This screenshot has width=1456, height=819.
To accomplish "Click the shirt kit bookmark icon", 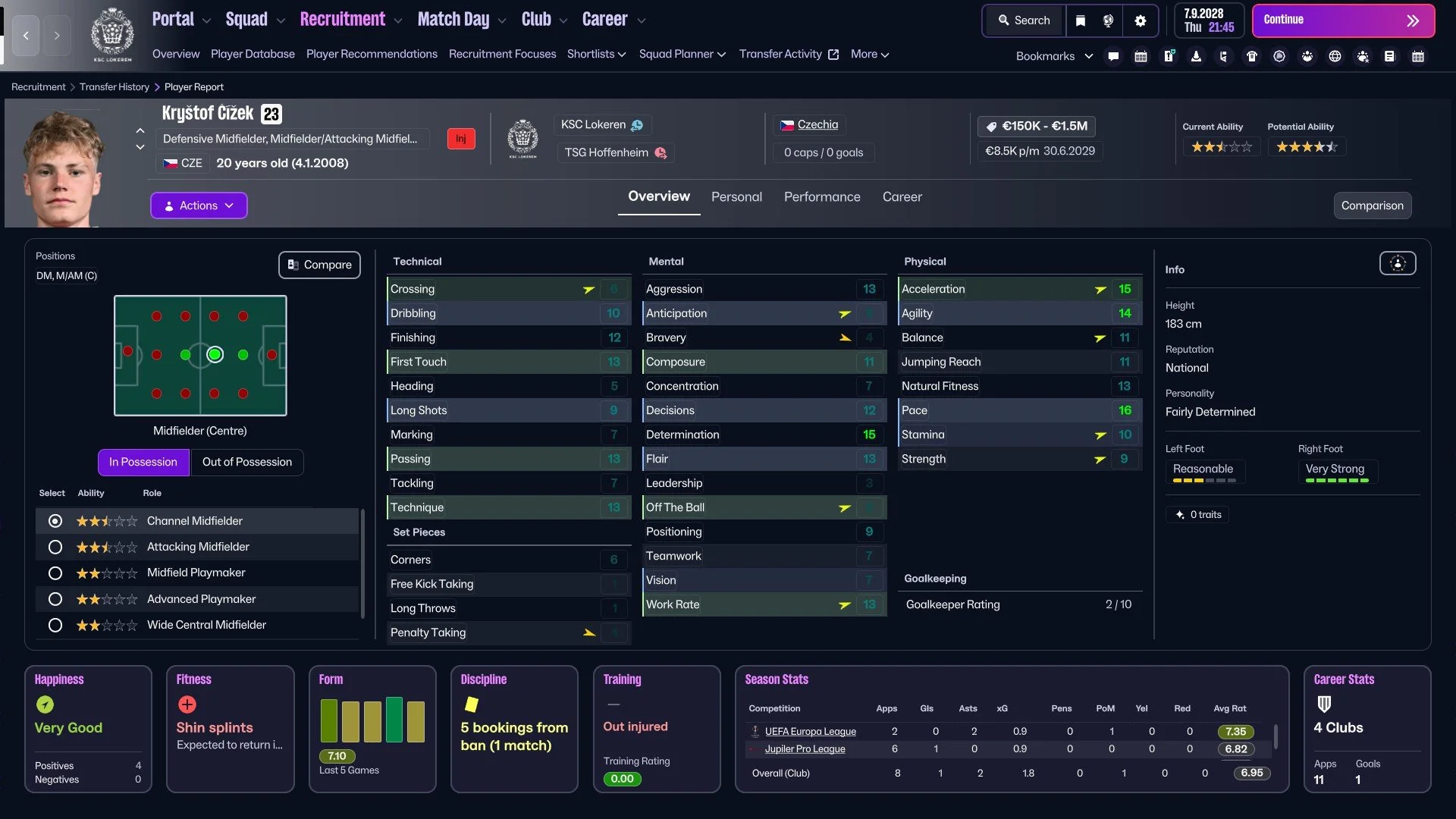I will [x=1252, y=56].
